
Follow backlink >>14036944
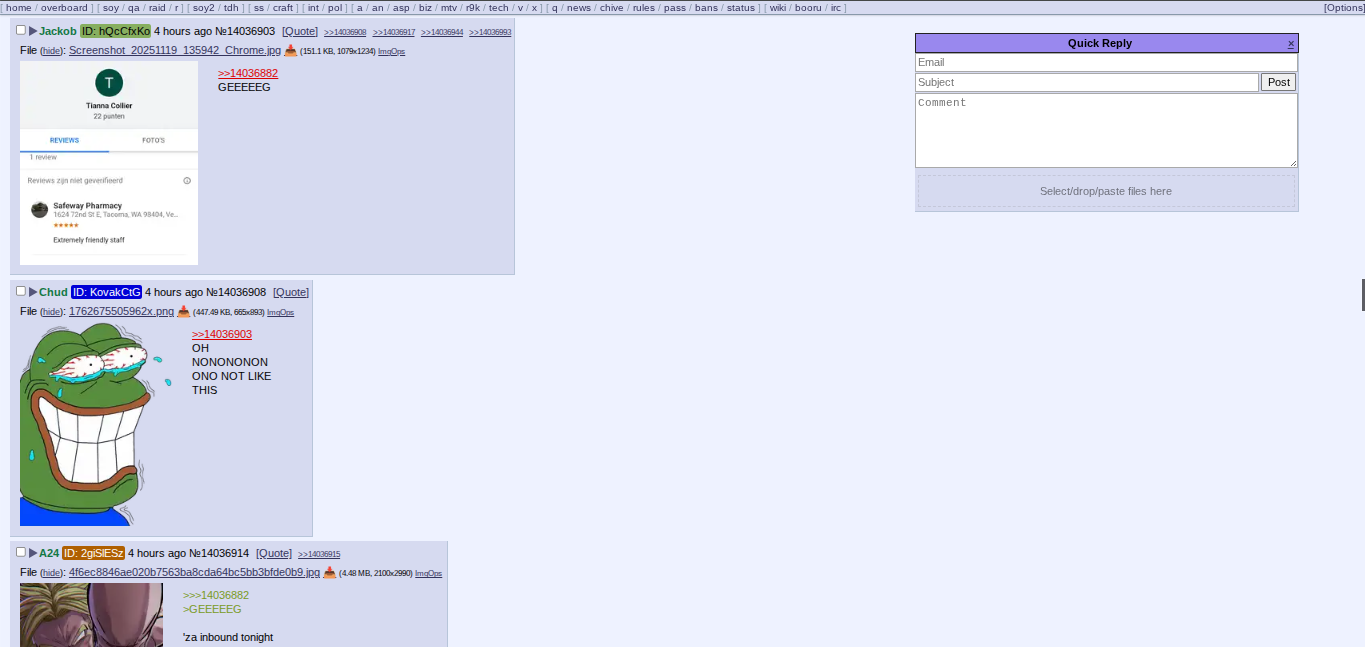click(442, 32)
